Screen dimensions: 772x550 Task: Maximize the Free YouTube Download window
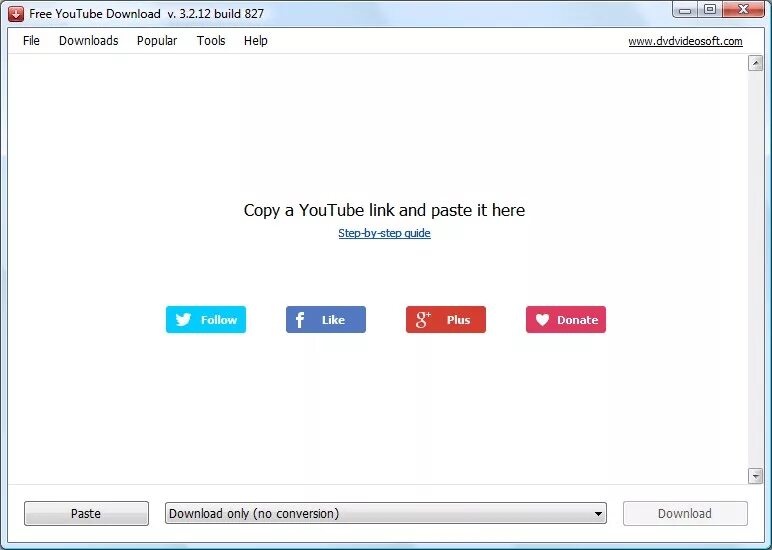(710, 10)
